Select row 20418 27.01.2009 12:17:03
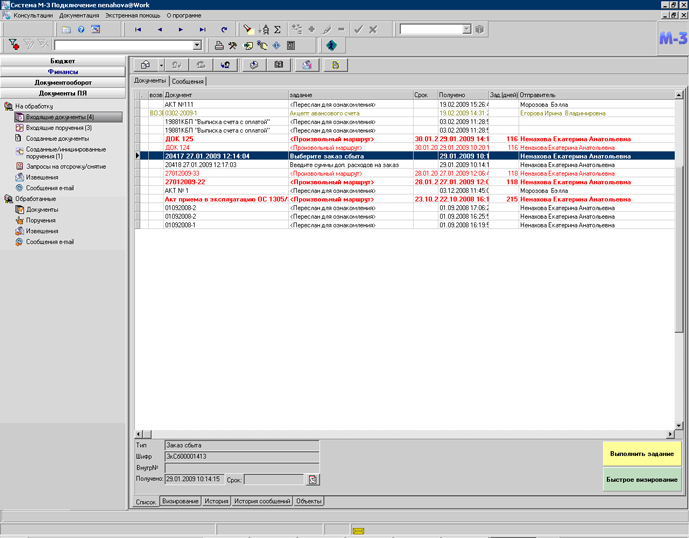This screenshot has height=538, width=689. pyautogui.click(x=404, y=165)
